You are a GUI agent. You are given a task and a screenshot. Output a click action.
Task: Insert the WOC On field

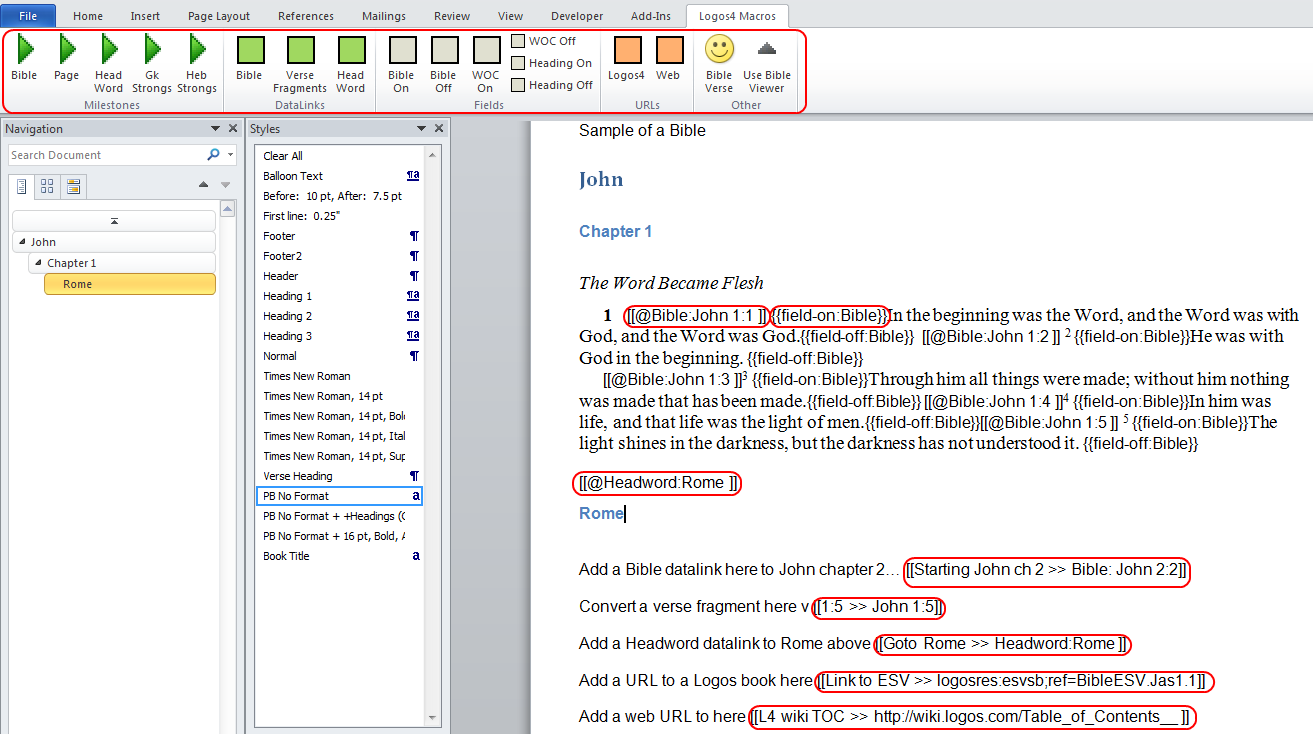click(x=486, y=64)
